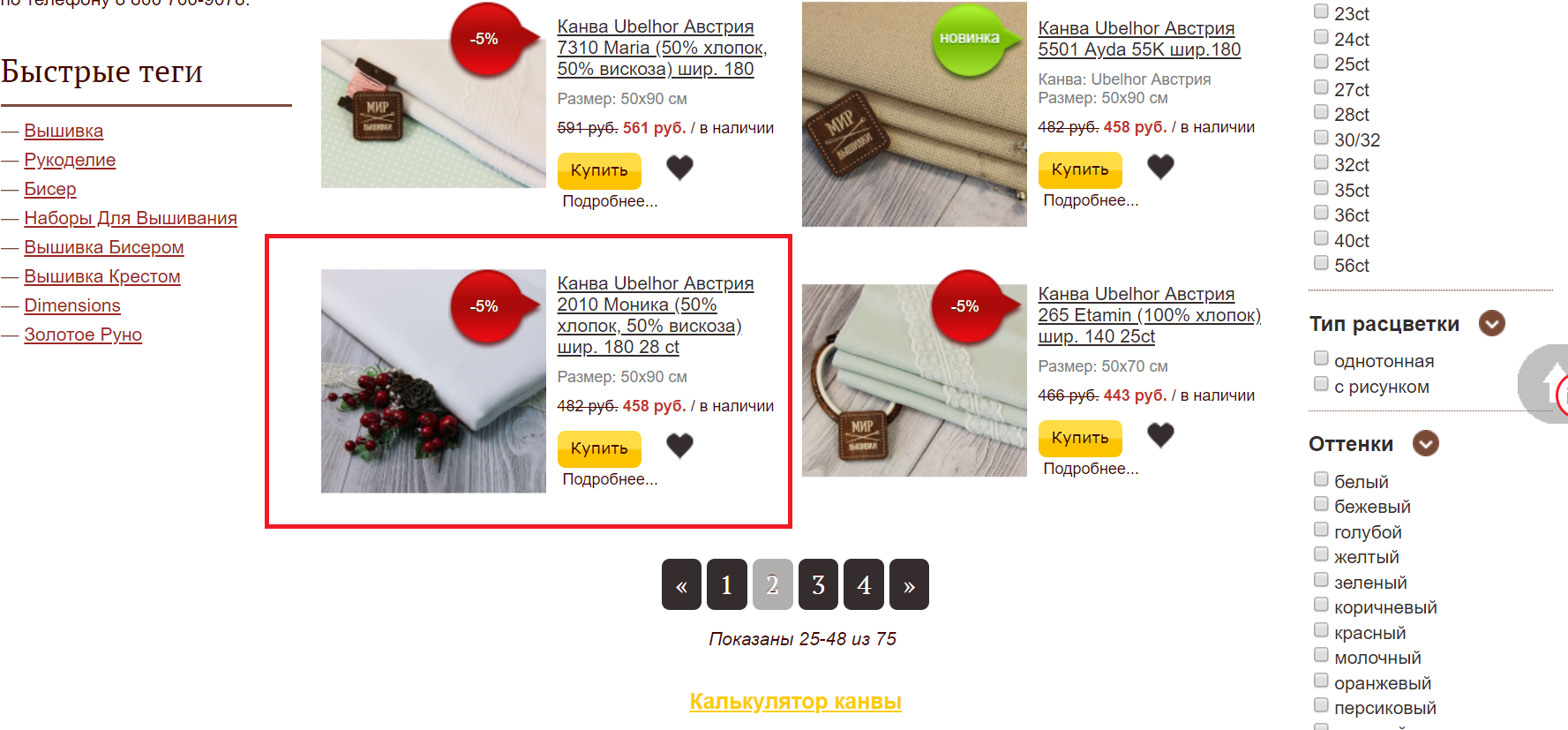Tick the голубой shade checkbox
This screenshot has height=730, width=1568.
1321,530
